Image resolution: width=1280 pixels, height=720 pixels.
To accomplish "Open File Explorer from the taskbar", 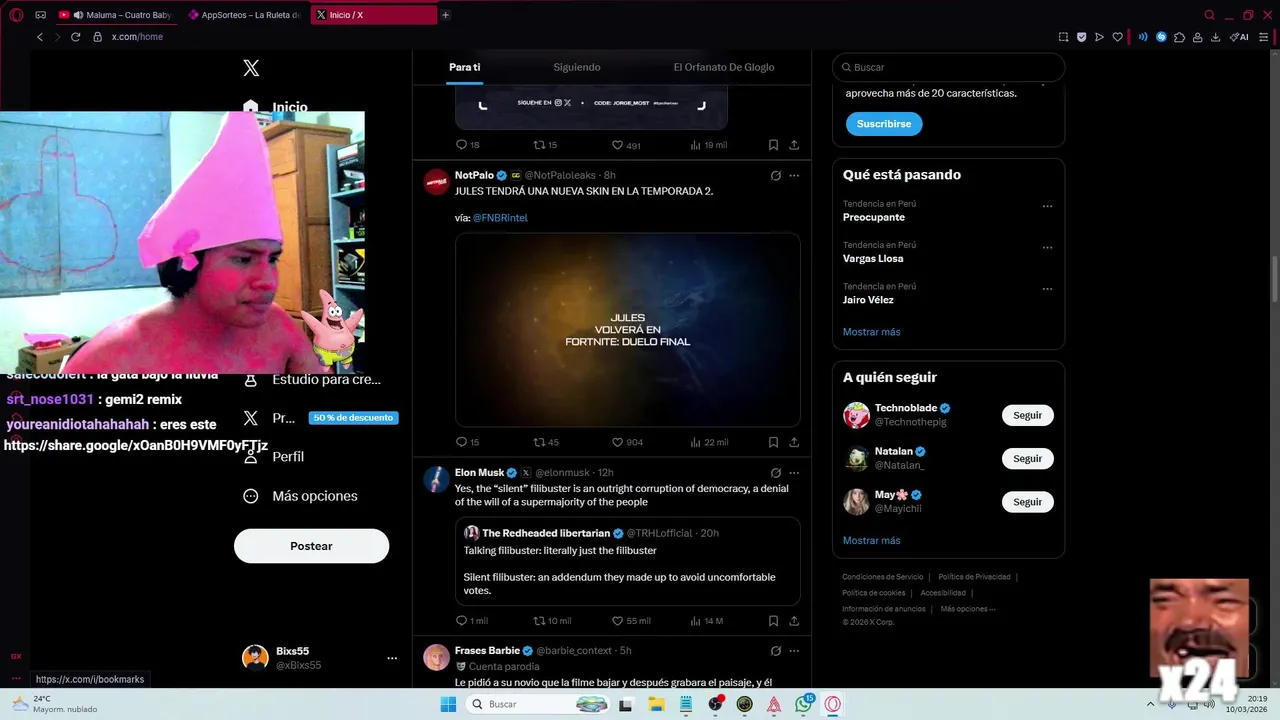I will (656, 704).
